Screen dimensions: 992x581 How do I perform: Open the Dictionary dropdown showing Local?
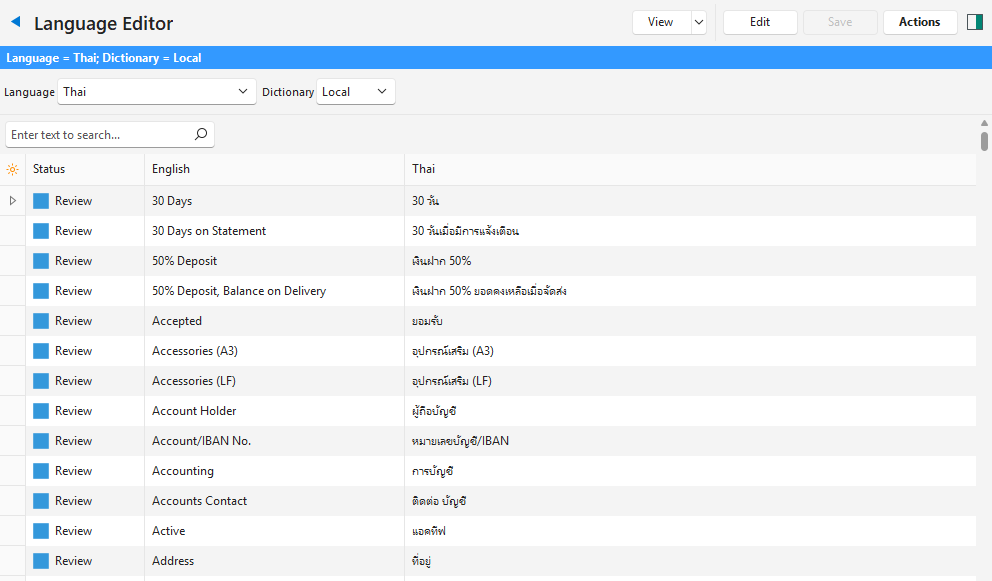coord(355,92)
